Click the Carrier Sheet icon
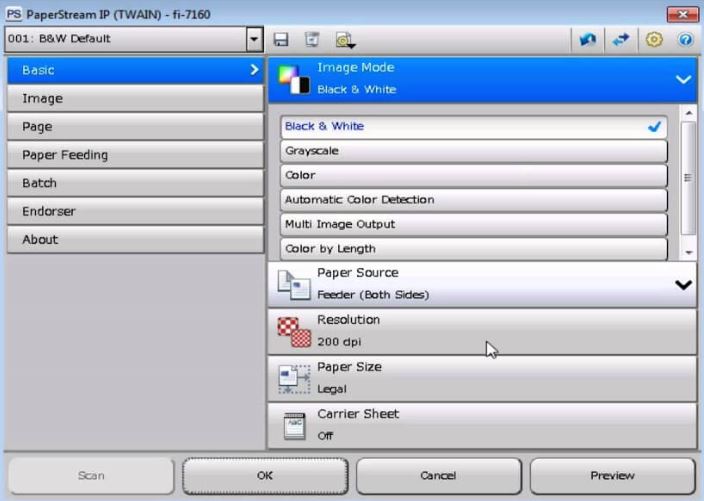The width and height of the screenshot is (704, 501). click(x=295, y=426)
